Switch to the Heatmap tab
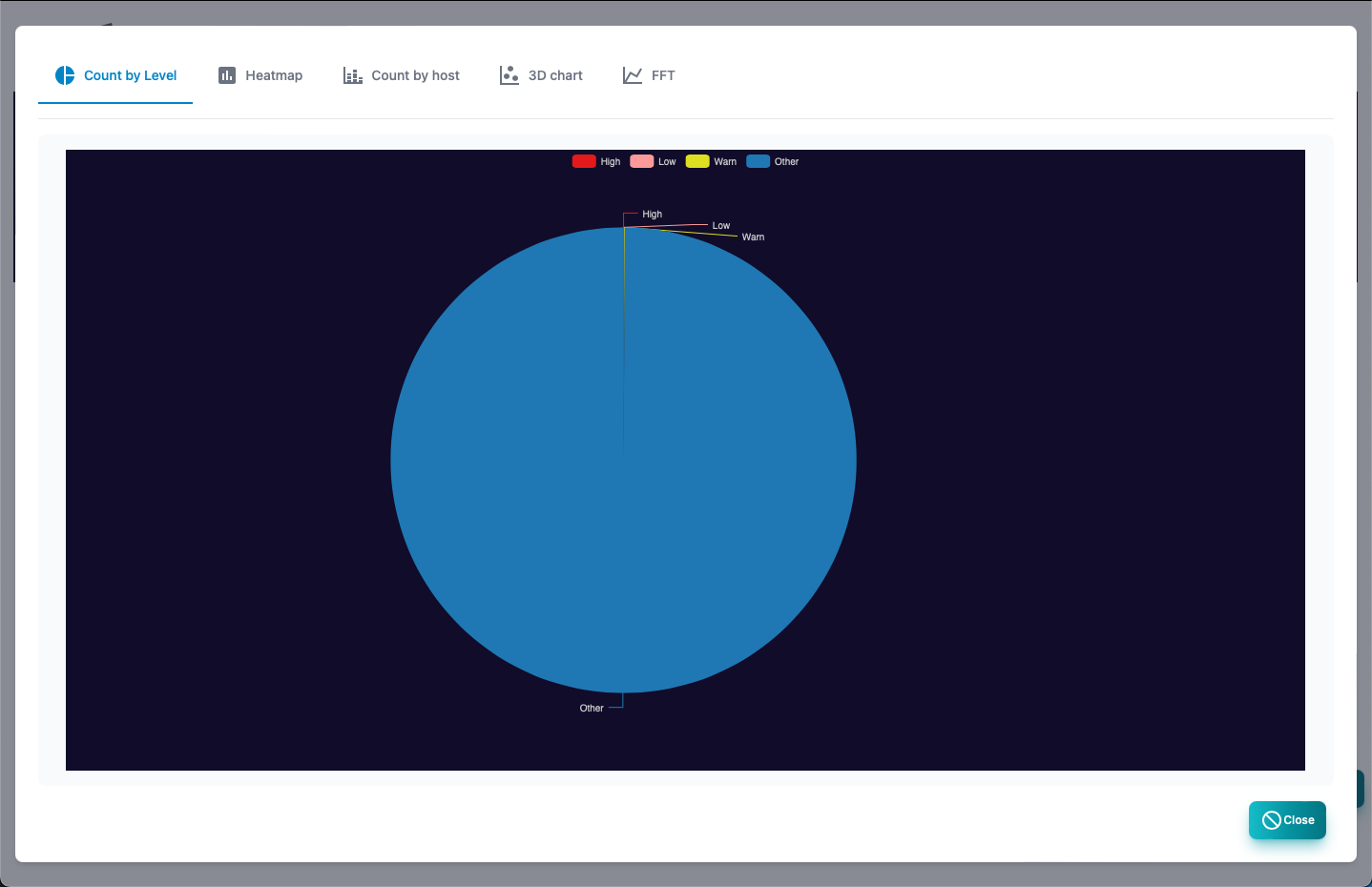 [260, 75]
